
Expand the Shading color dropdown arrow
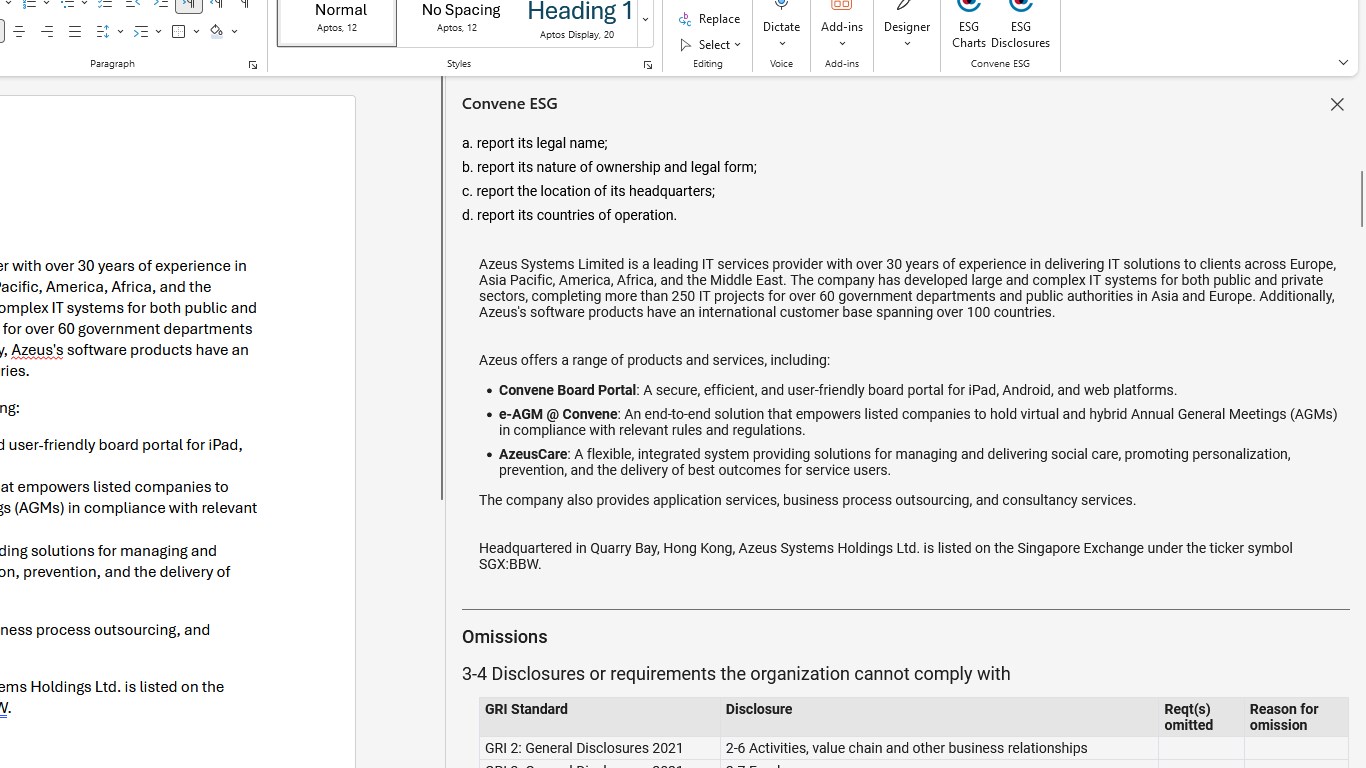[235, 32]
